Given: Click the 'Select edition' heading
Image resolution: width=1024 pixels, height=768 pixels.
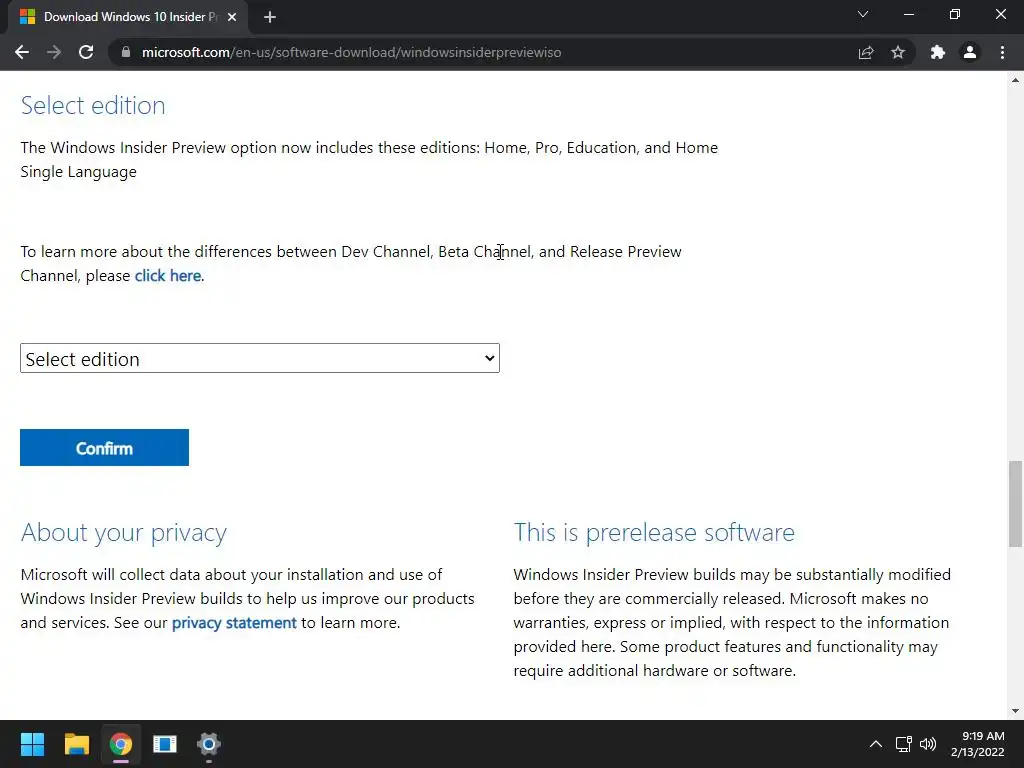Looking at the screenshot, I should pos(93,105).
